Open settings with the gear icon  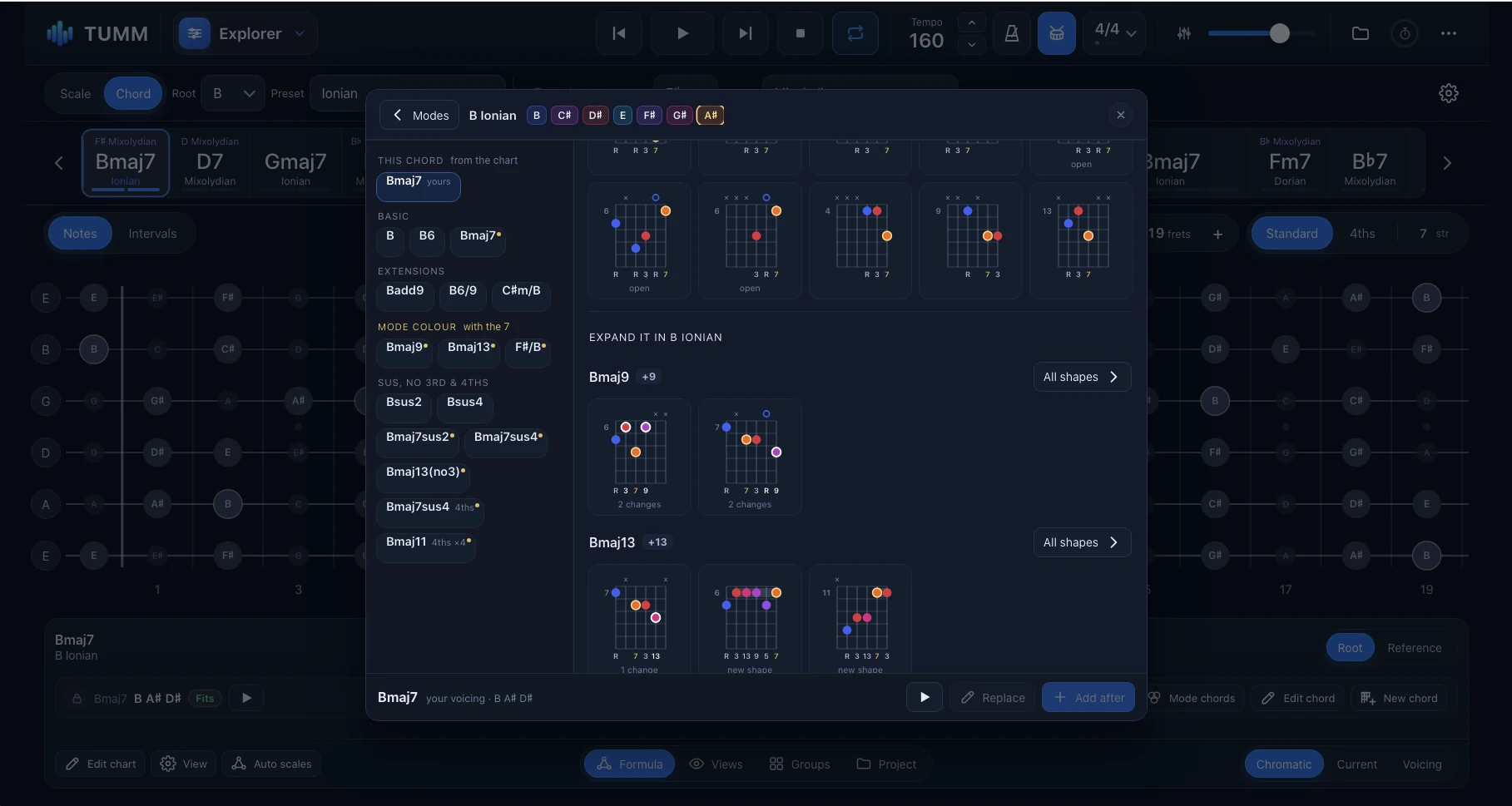pos(1449,93)
